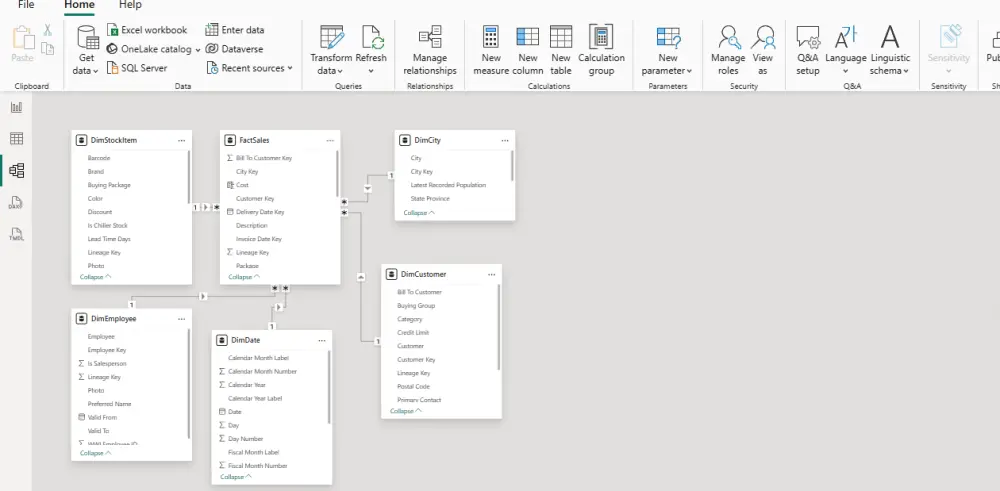The image size is (1000, 491).
Task: Collapse the DimEmployee table
Action: [x=96, y=453]
